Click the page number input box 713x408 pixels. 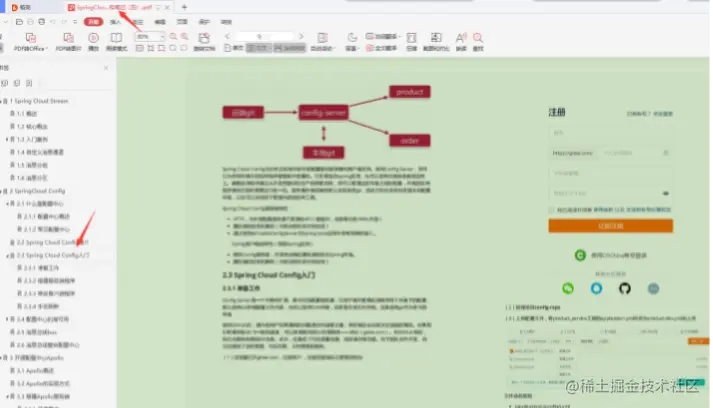coord(265,36)
